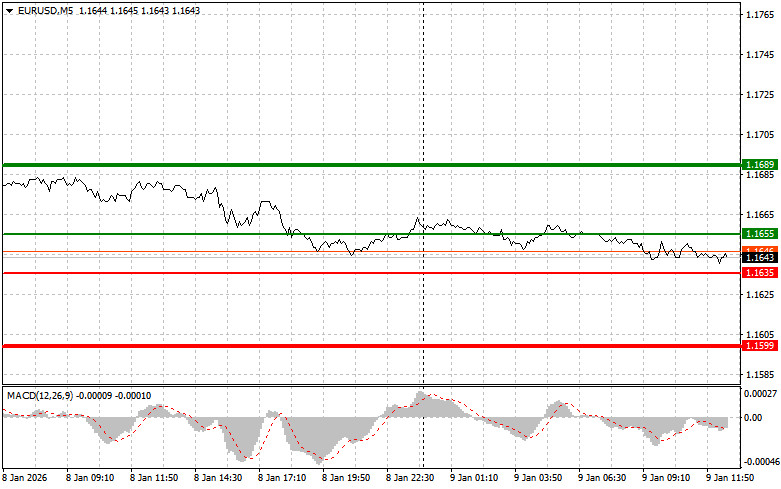Click the MACD(12,26,9) indicator label
The image size is (781, 489).
point(40,396)
